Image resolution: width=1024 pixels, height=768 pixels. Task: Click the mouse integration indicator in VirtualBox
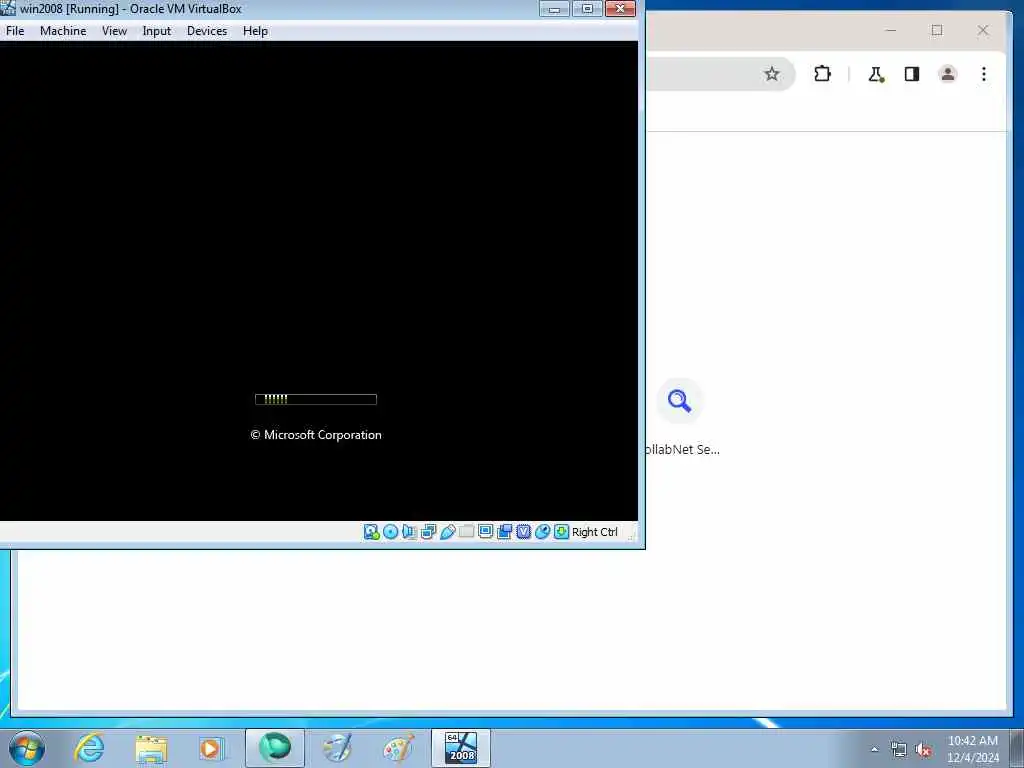click(542, 532)
